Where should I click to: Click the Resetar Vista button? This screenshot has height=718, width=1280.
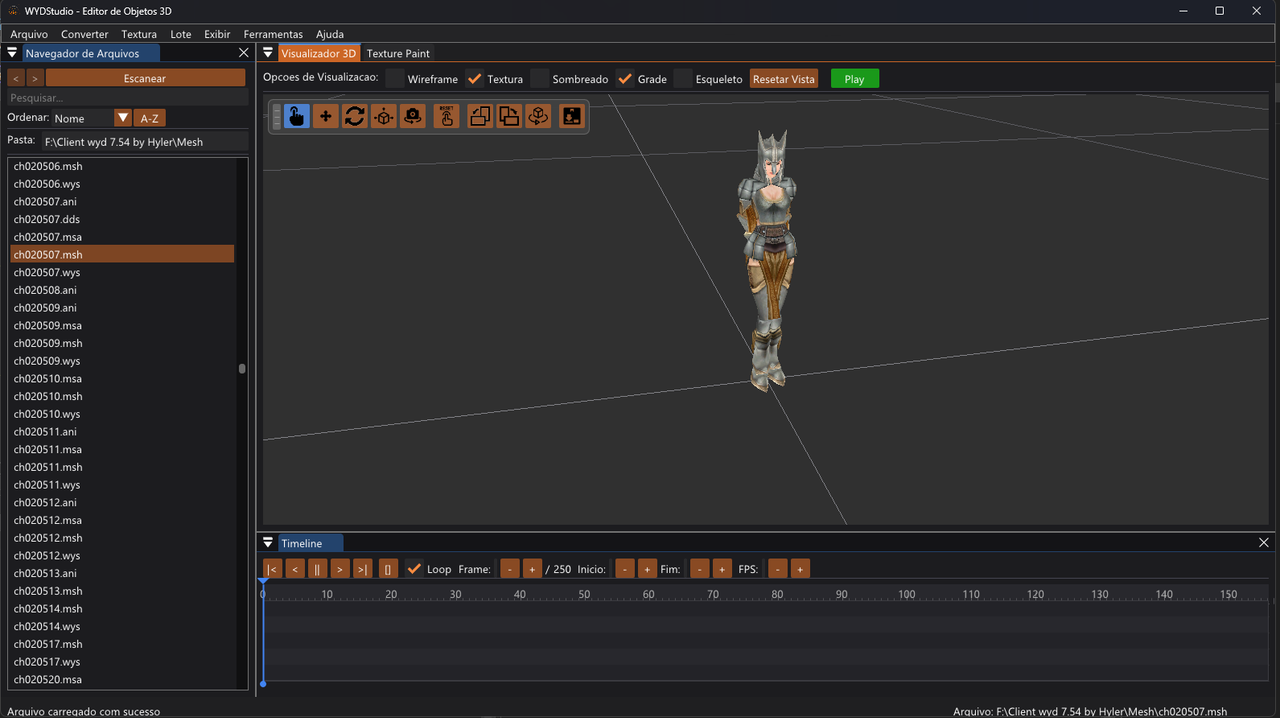[783, 79]
